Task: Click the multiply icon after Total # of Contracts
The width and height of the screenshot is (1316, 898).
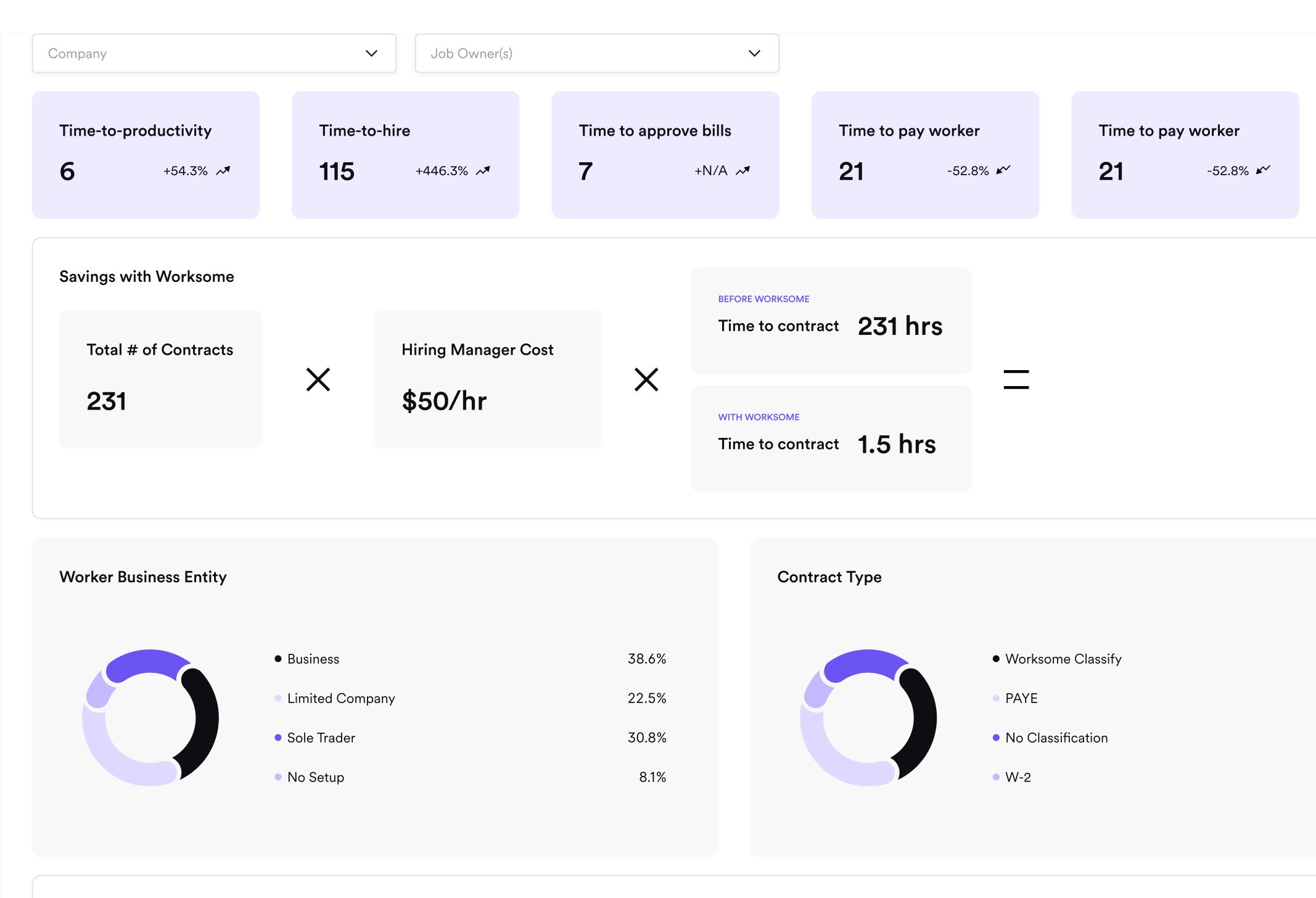Action: (x=318, y=379)
